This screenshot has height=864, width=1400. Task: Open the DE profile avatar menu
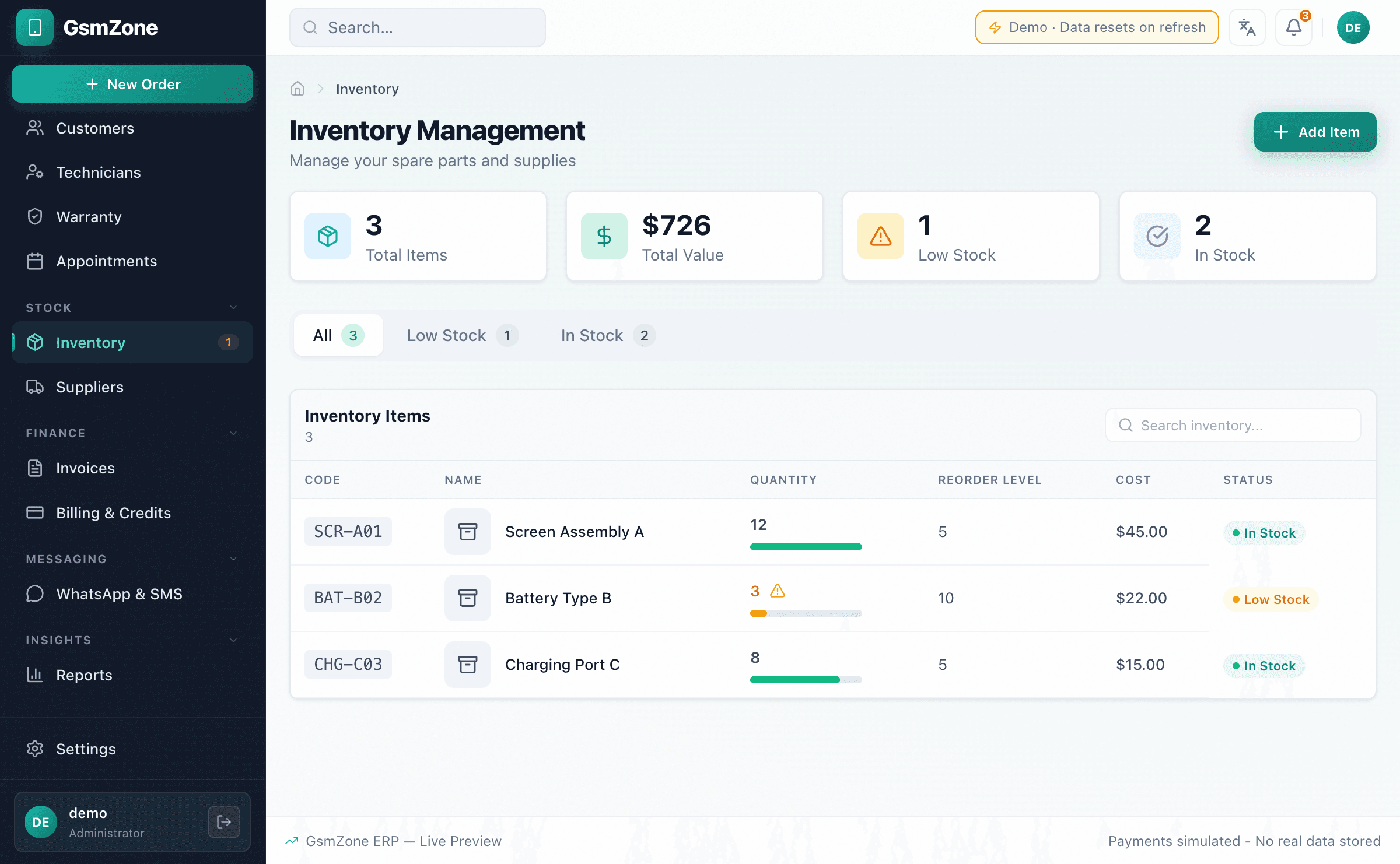click(x=1353, y=27)
